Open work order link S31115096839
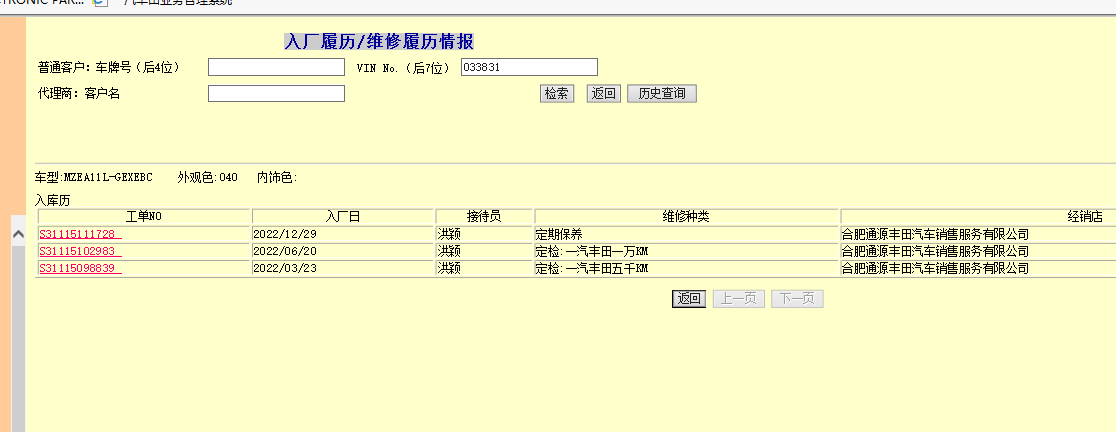1116x432 pixels. pos(77,268)
